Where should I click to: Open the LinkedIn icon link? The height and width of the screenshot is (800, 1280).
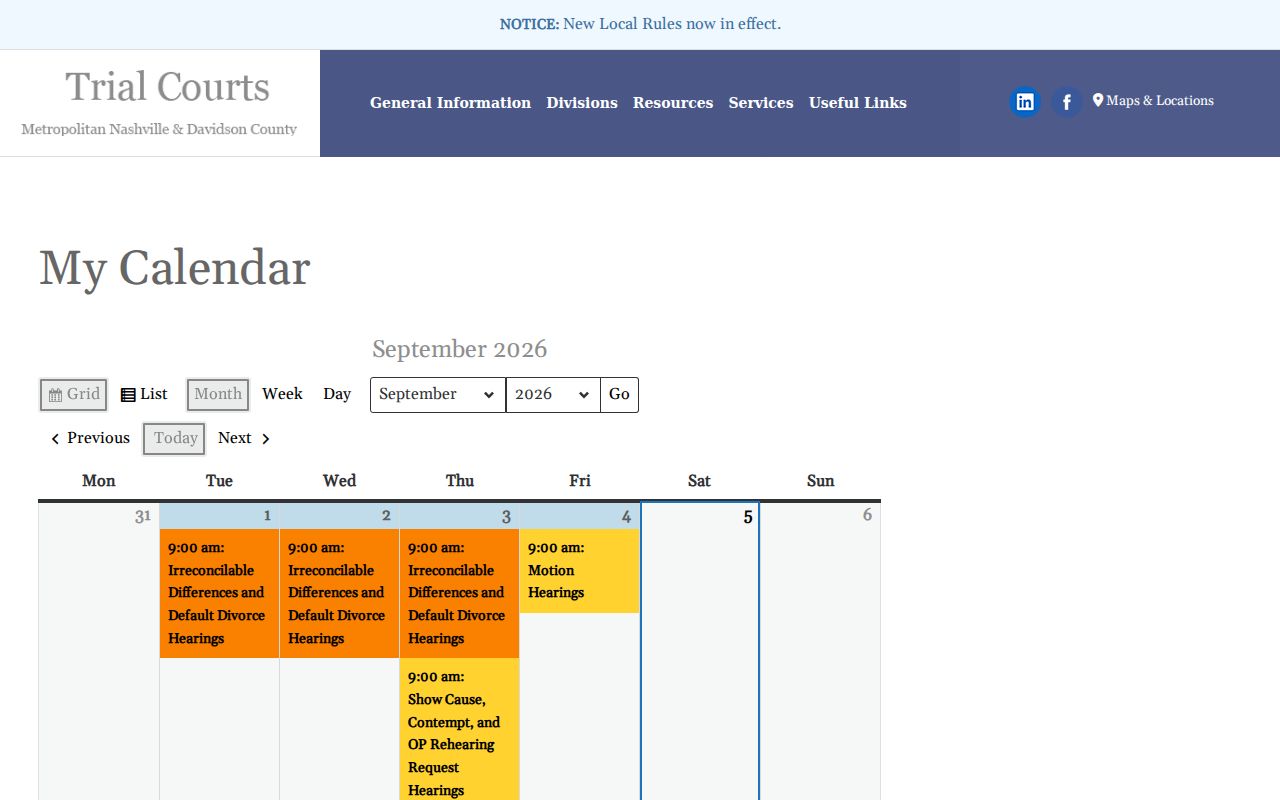coord(1025,102)
